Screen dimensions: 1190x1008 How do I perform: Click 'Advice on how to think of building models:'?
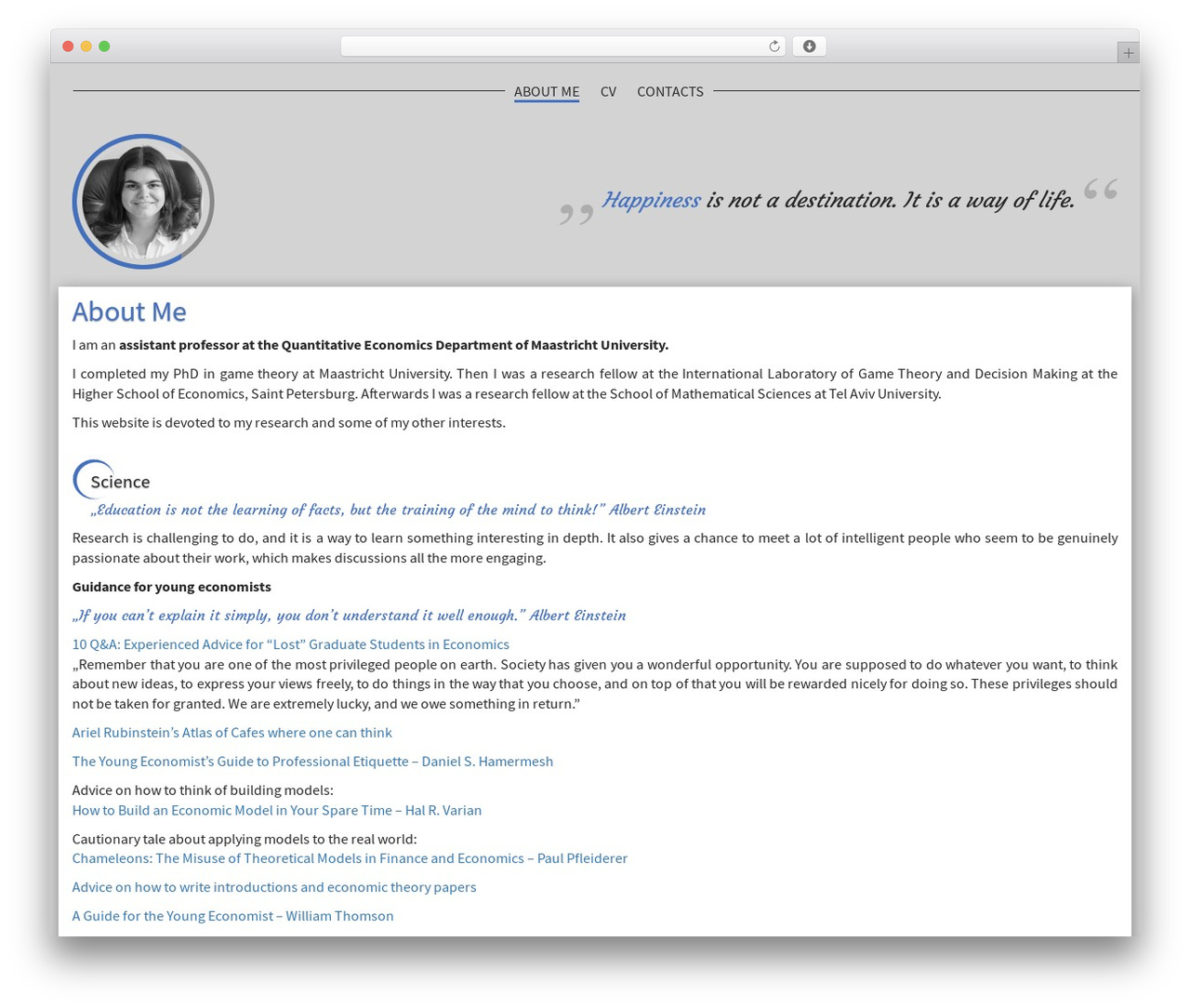point(203,789)
